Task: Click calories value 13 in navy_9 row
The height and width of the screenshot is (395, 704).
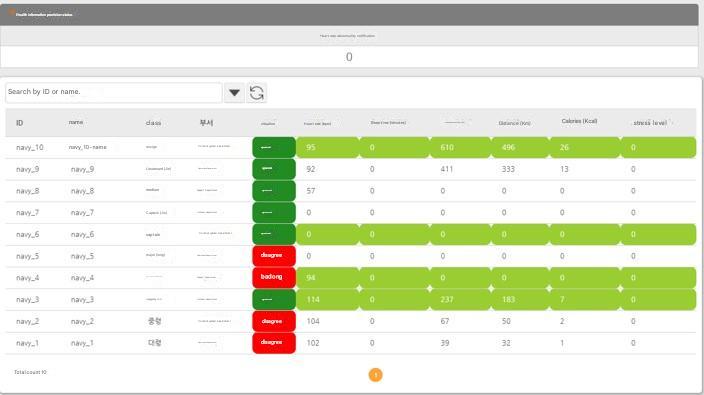Action: pyautogui.click(x=564, y=169)
